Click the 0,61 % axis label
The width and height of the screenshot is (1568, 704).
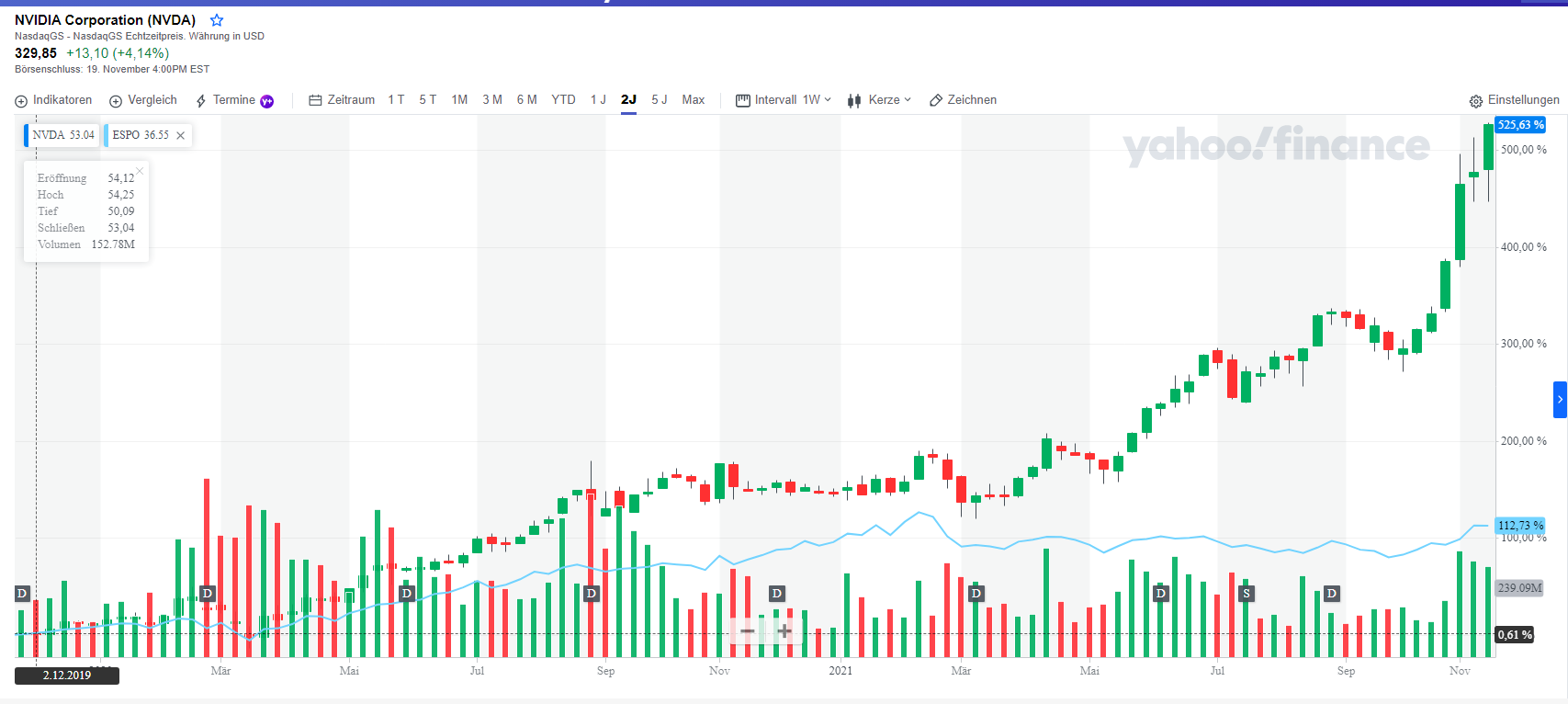pos(1515,635)
